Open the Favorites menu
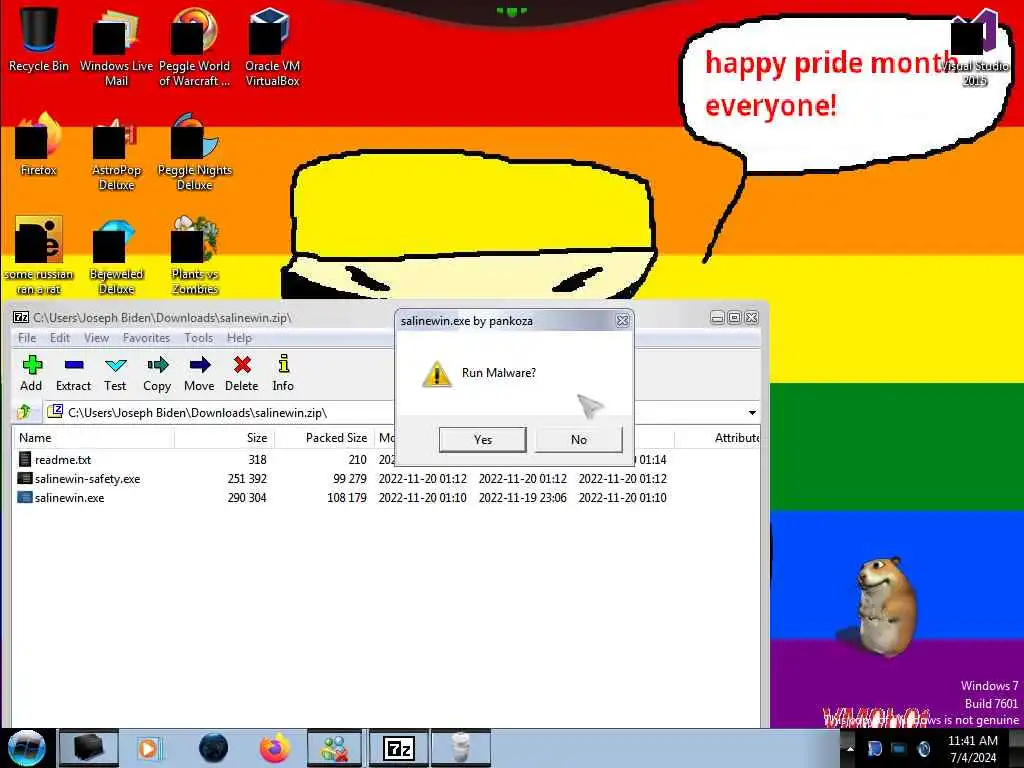The height and width of the screenshot is (768, 1024). (146, 338)
